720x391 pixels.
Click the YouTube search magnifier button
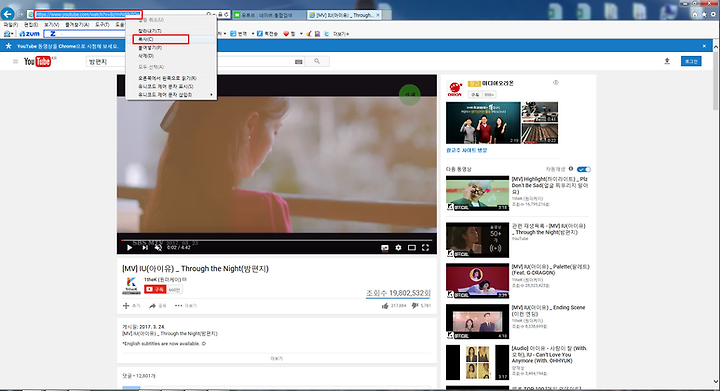[x=317, y=61]
